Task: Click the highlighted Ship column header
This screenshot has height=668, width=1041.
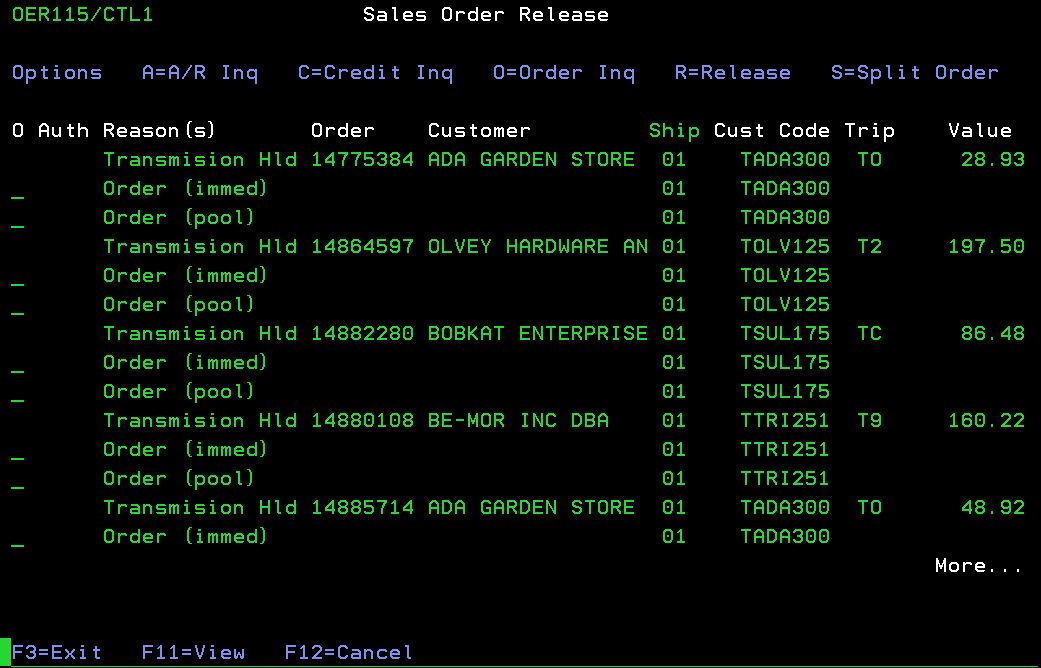Action: (x=674, y=131)
